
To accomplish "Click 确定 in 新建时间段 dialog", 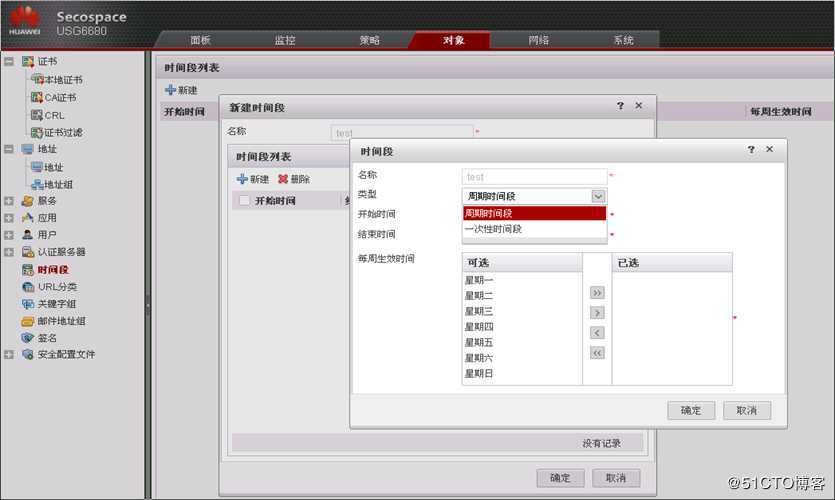I will click(560, 478).
